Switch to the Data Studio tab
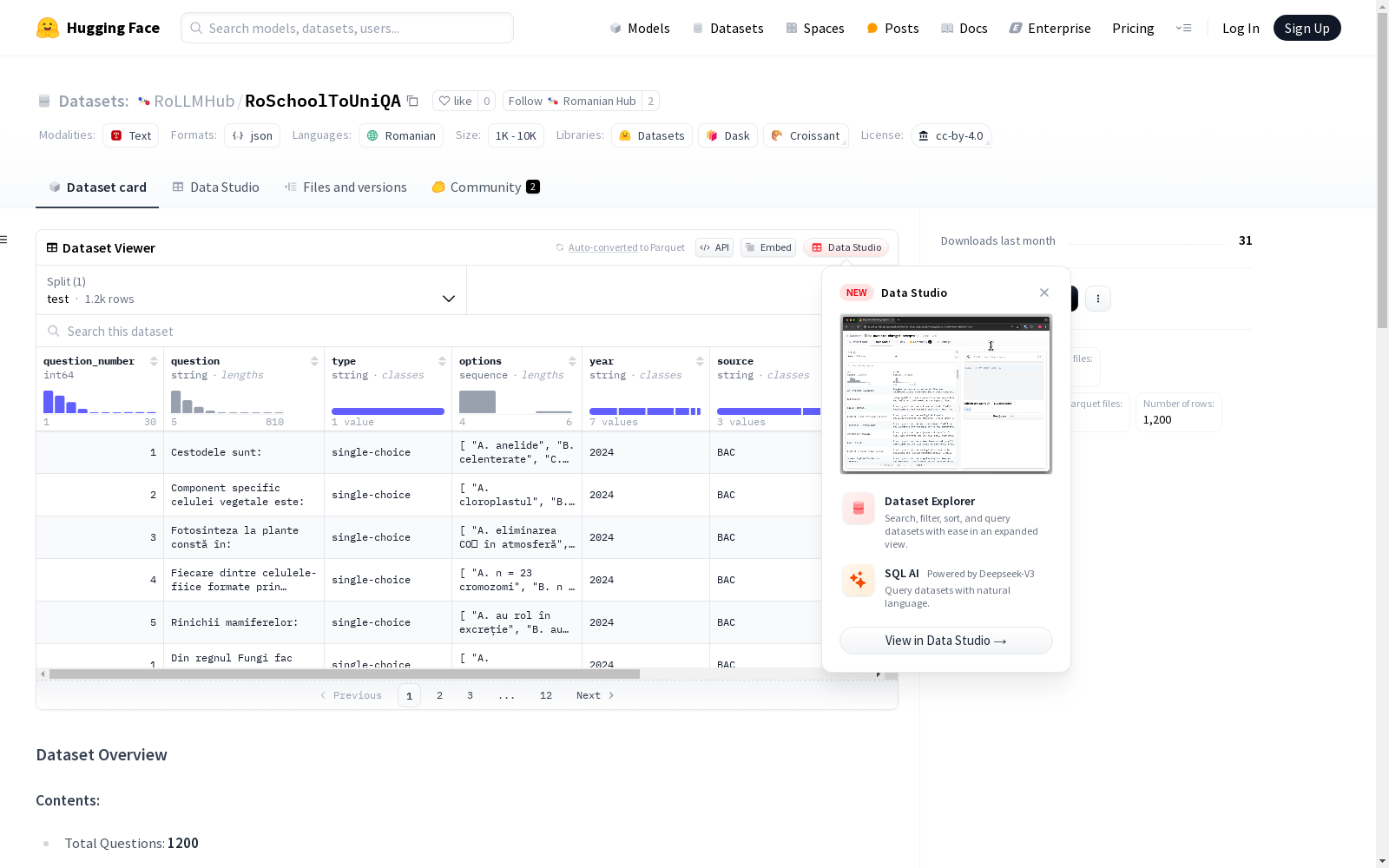 coord(215,187)
